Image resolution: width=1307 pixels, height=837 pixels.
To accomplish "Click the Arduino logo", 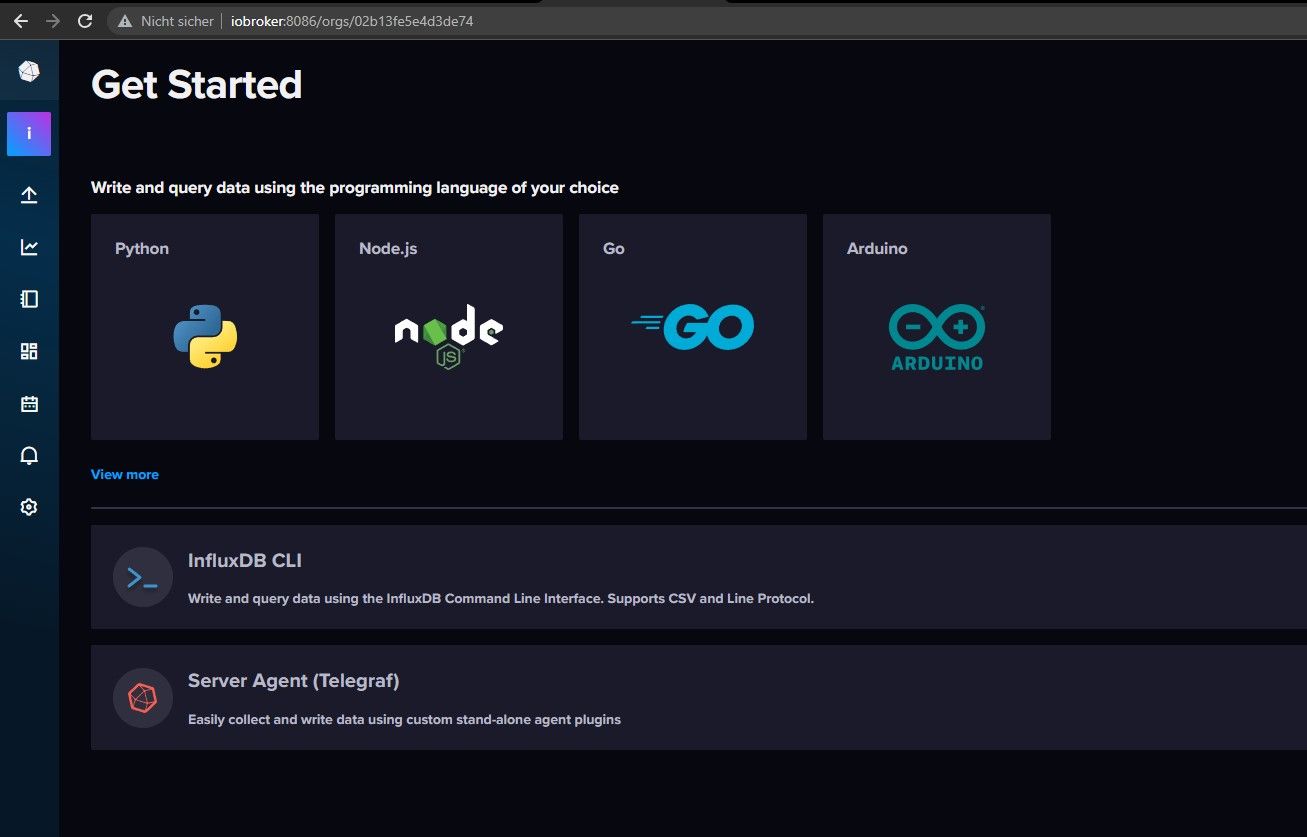I will point(937,337).
